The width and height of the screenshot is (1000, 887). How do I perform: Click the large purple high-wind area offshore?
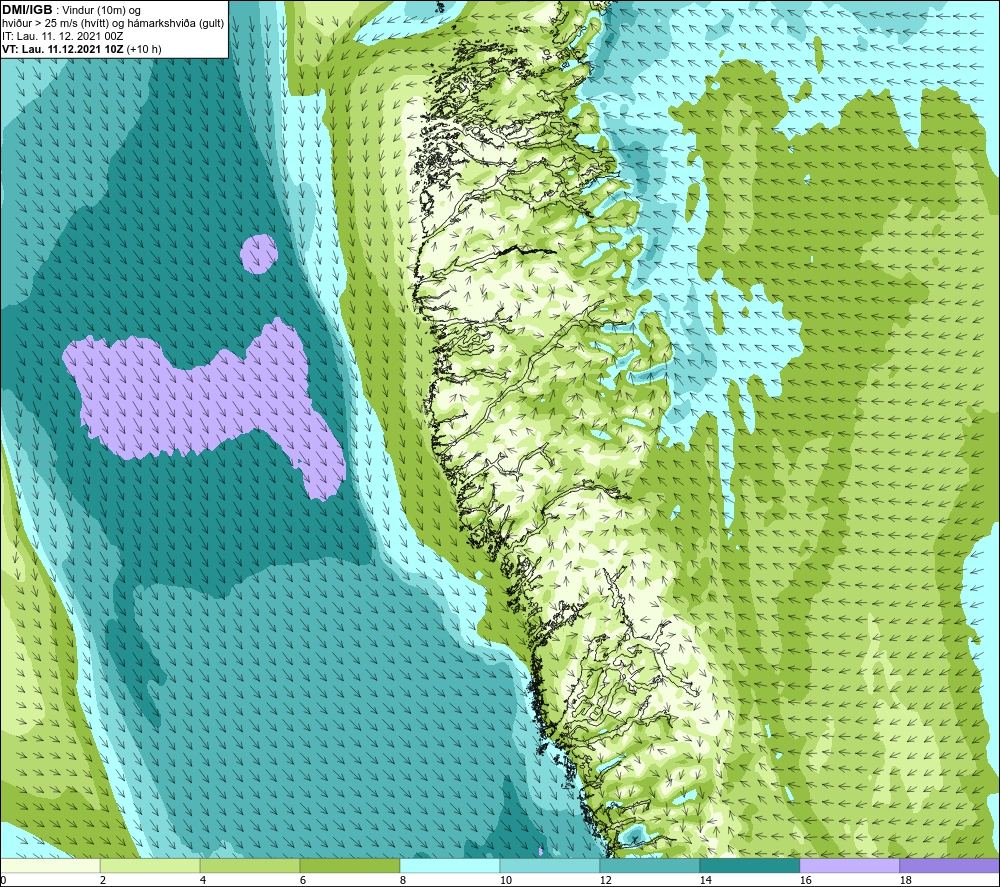pyautogui.click(x=204, y=405)
